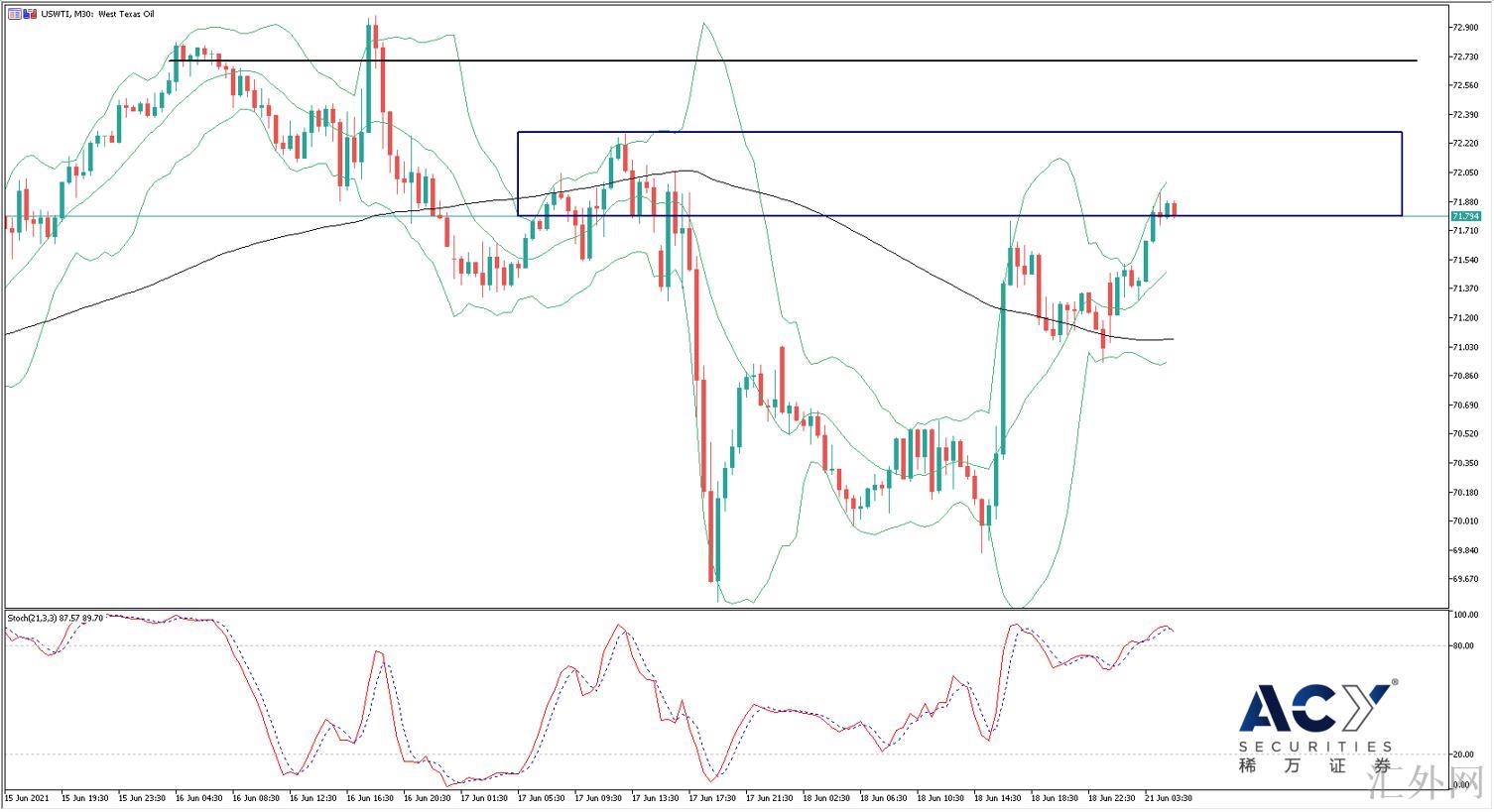Click the 17 Jun 17:30 time label

click(x=711, y=798)
